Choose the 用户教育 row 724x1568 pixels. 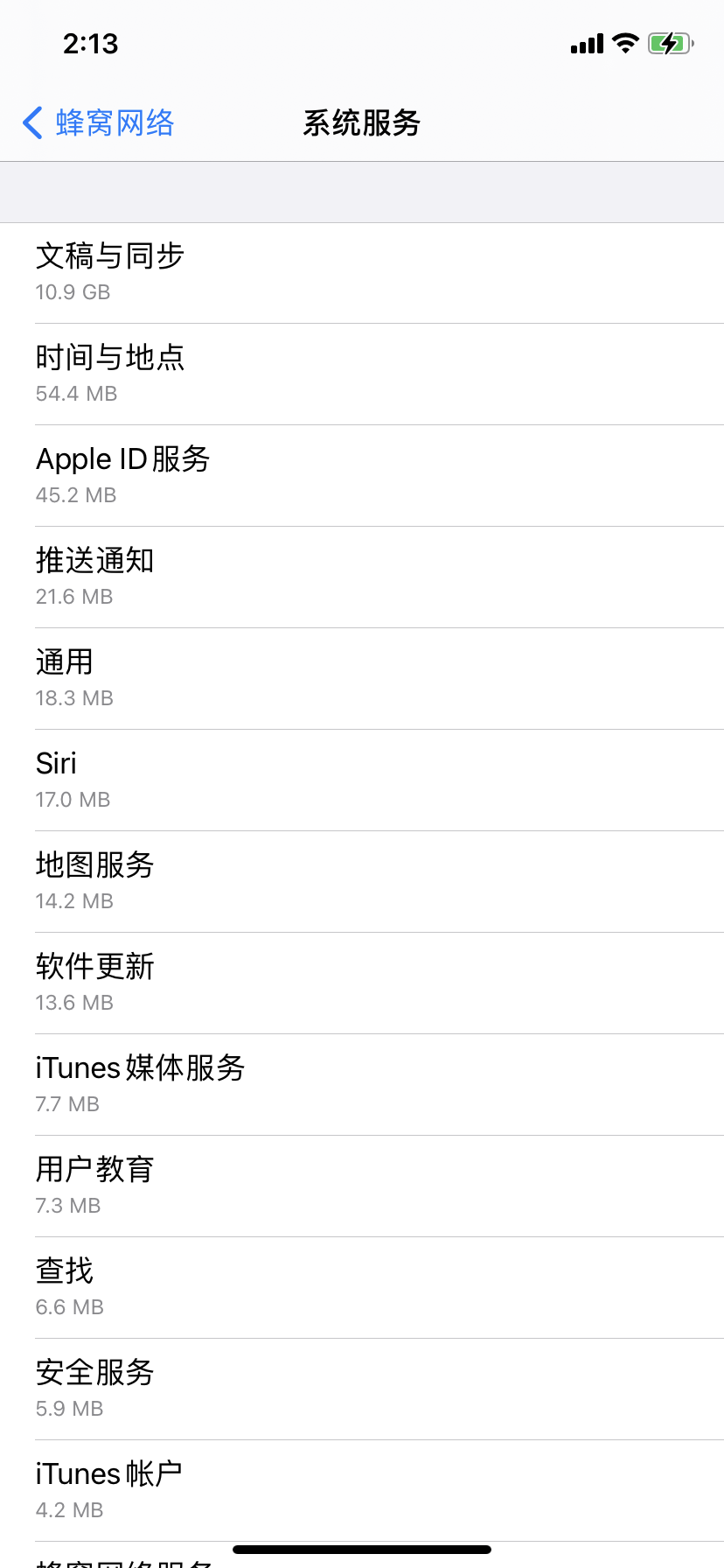click(362, 1186)
